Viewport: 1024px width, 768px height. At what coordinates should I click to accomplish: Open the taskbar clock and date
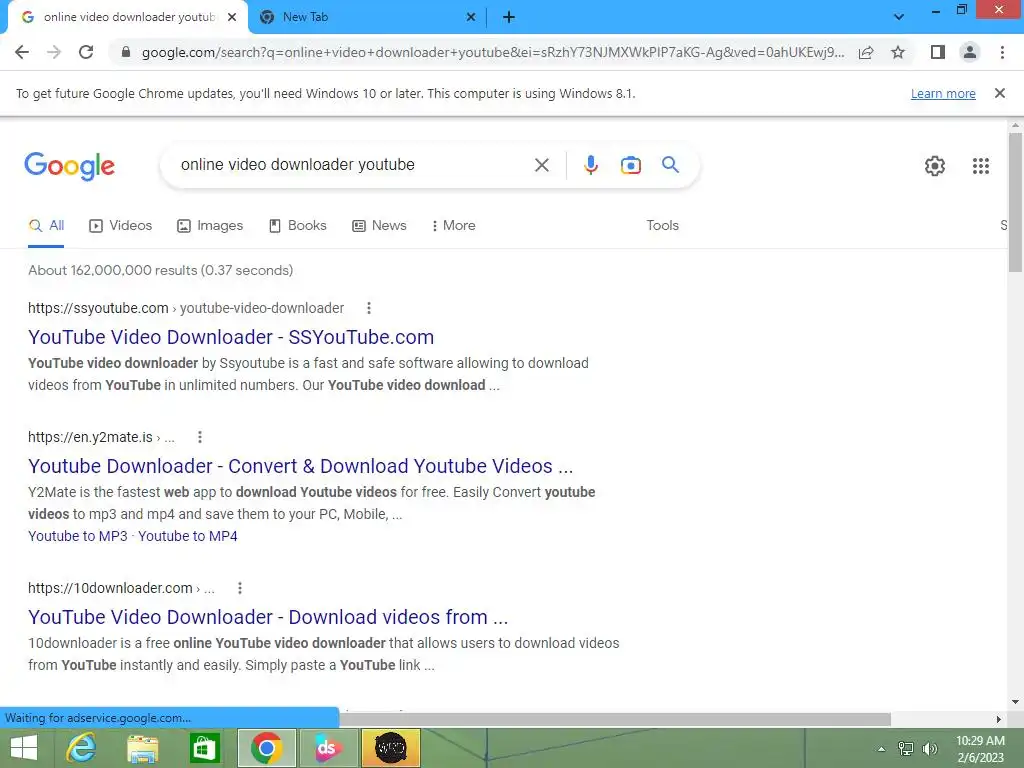tap(980, 749)
